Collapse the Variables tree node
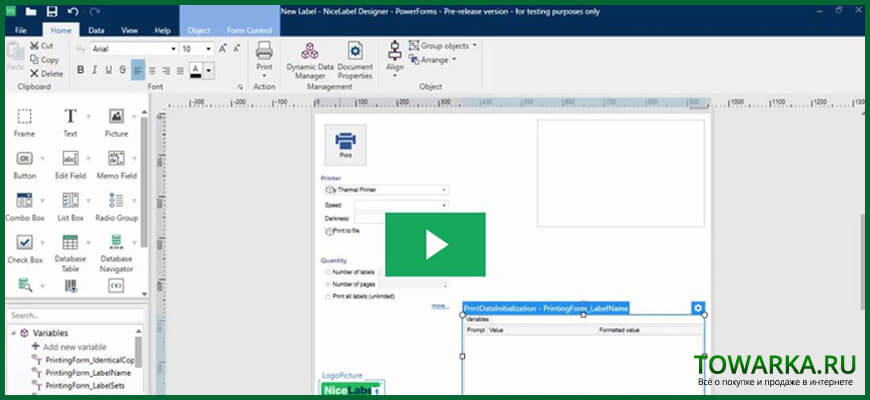 pos(13,333)
